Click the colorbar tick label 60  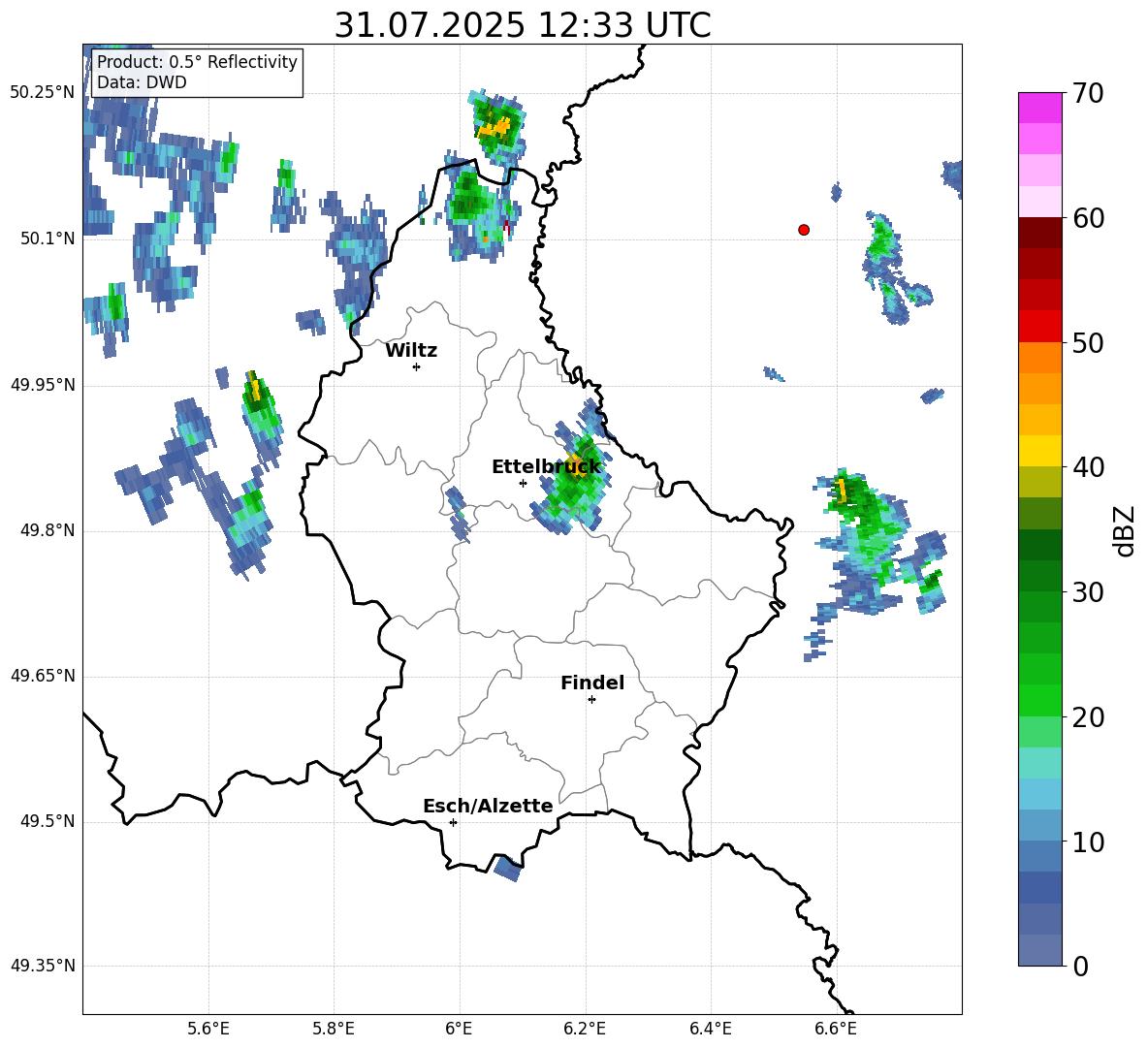[x=1087, y=218]
